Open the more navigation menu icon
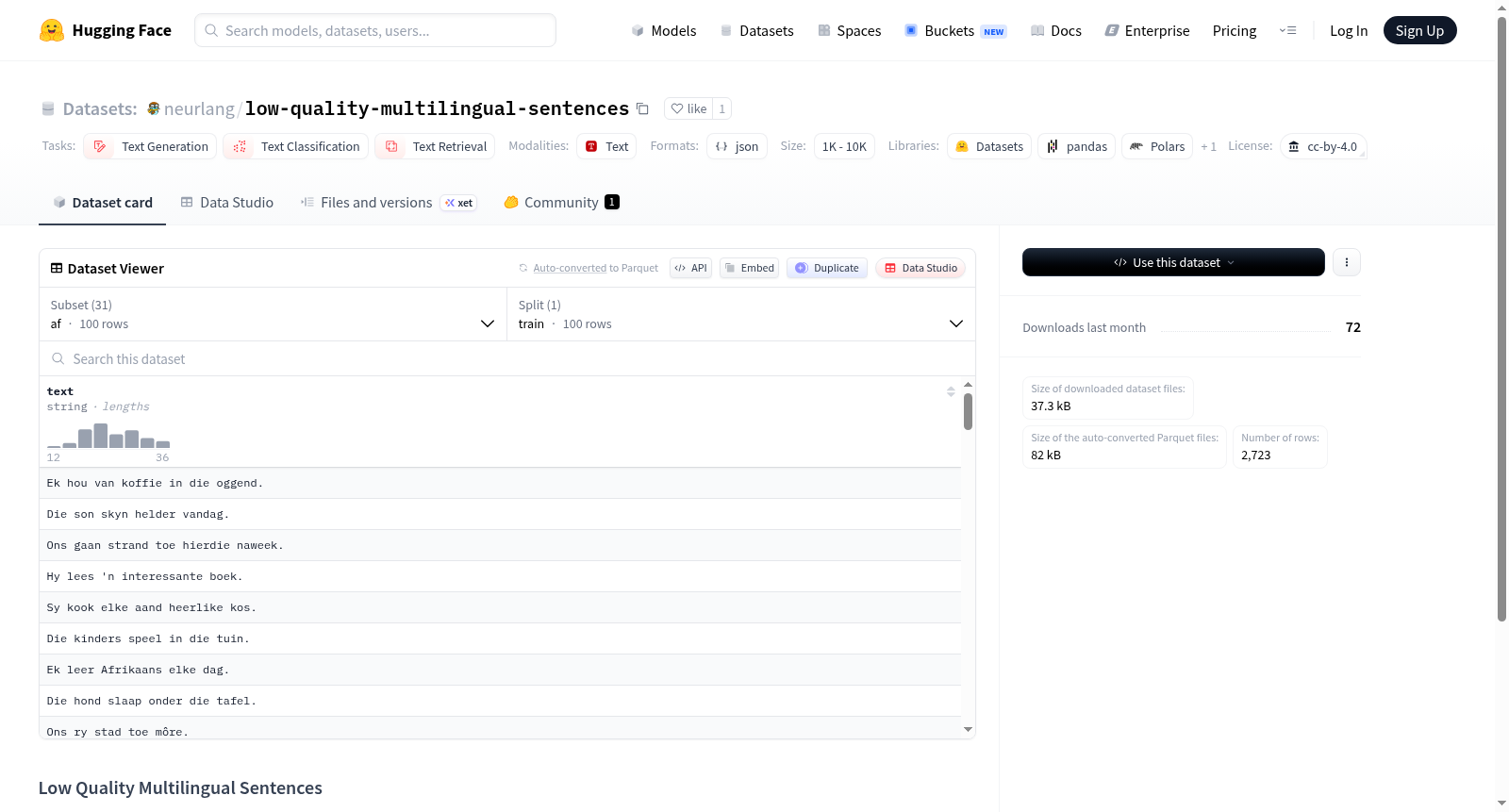The width and height of the screenshot is (1509, 812). pos(1287,30)
